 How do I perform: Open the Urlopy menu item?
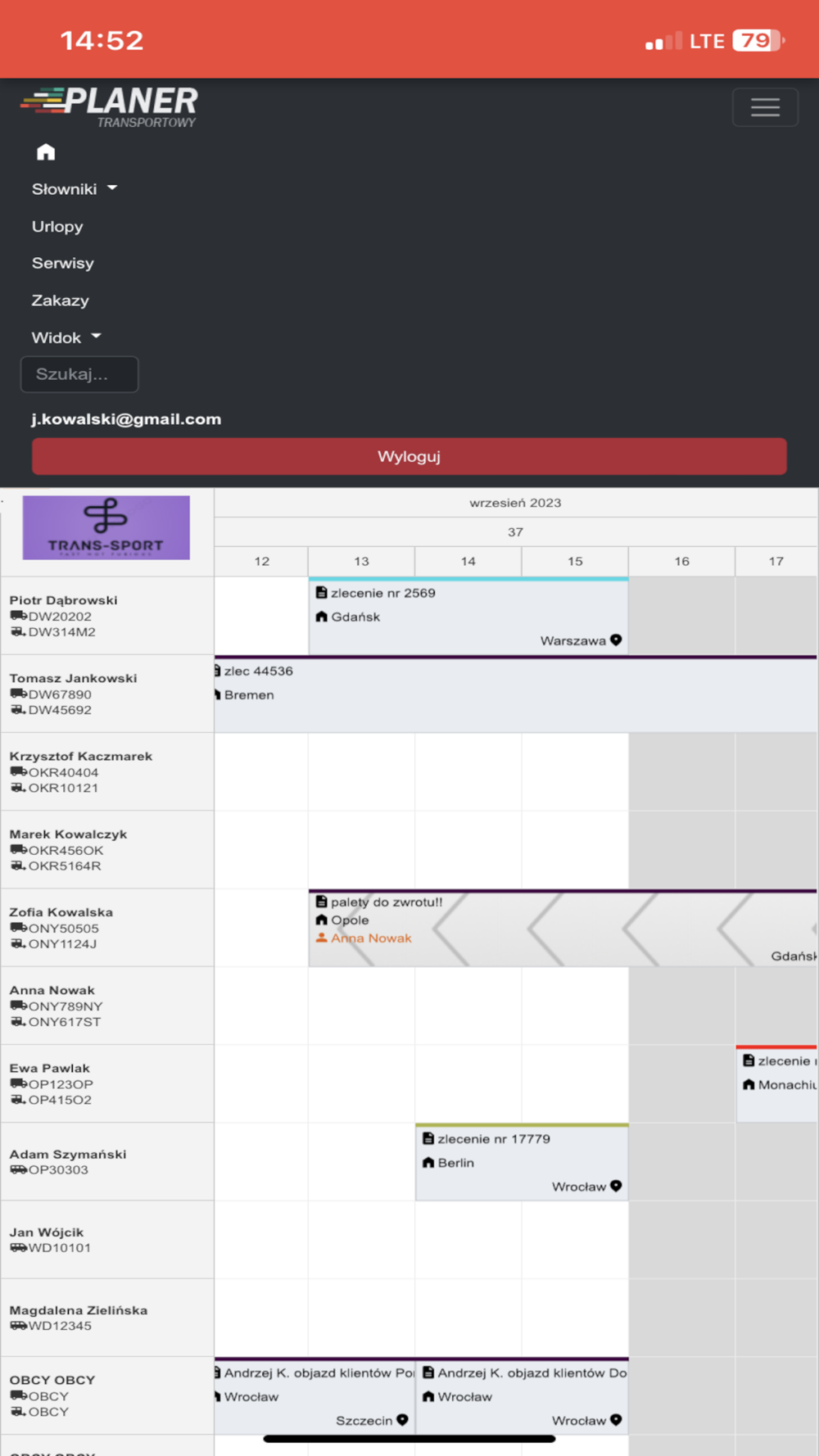(57, 226)
